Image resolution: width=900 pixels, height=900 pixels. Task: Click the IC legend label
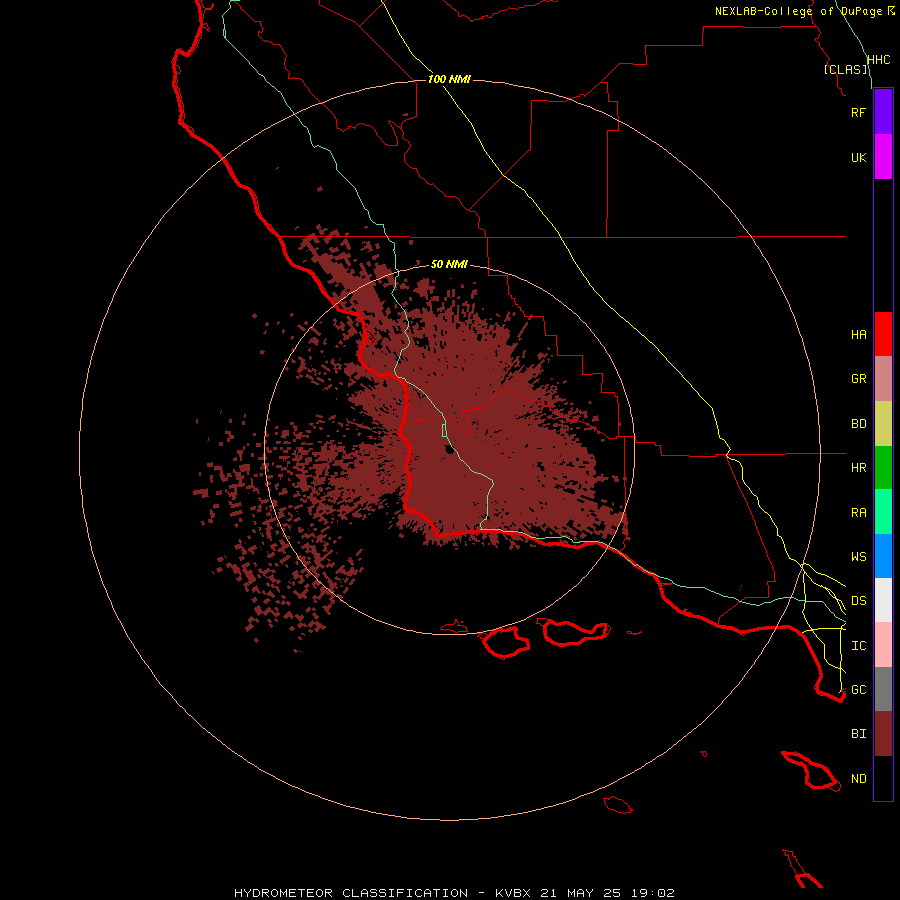[x=858, y=646]
